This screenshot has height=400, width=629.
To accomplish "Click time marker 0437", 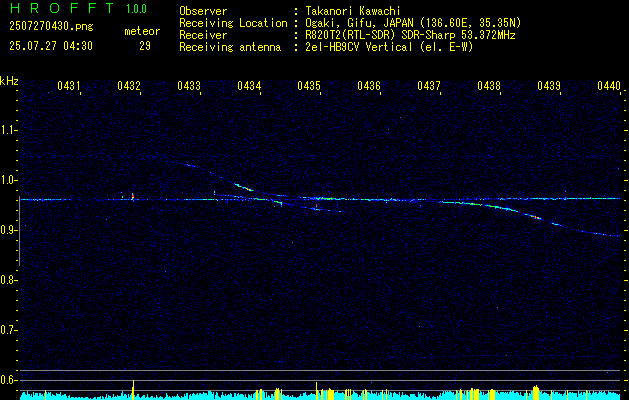I will [429, 86].
